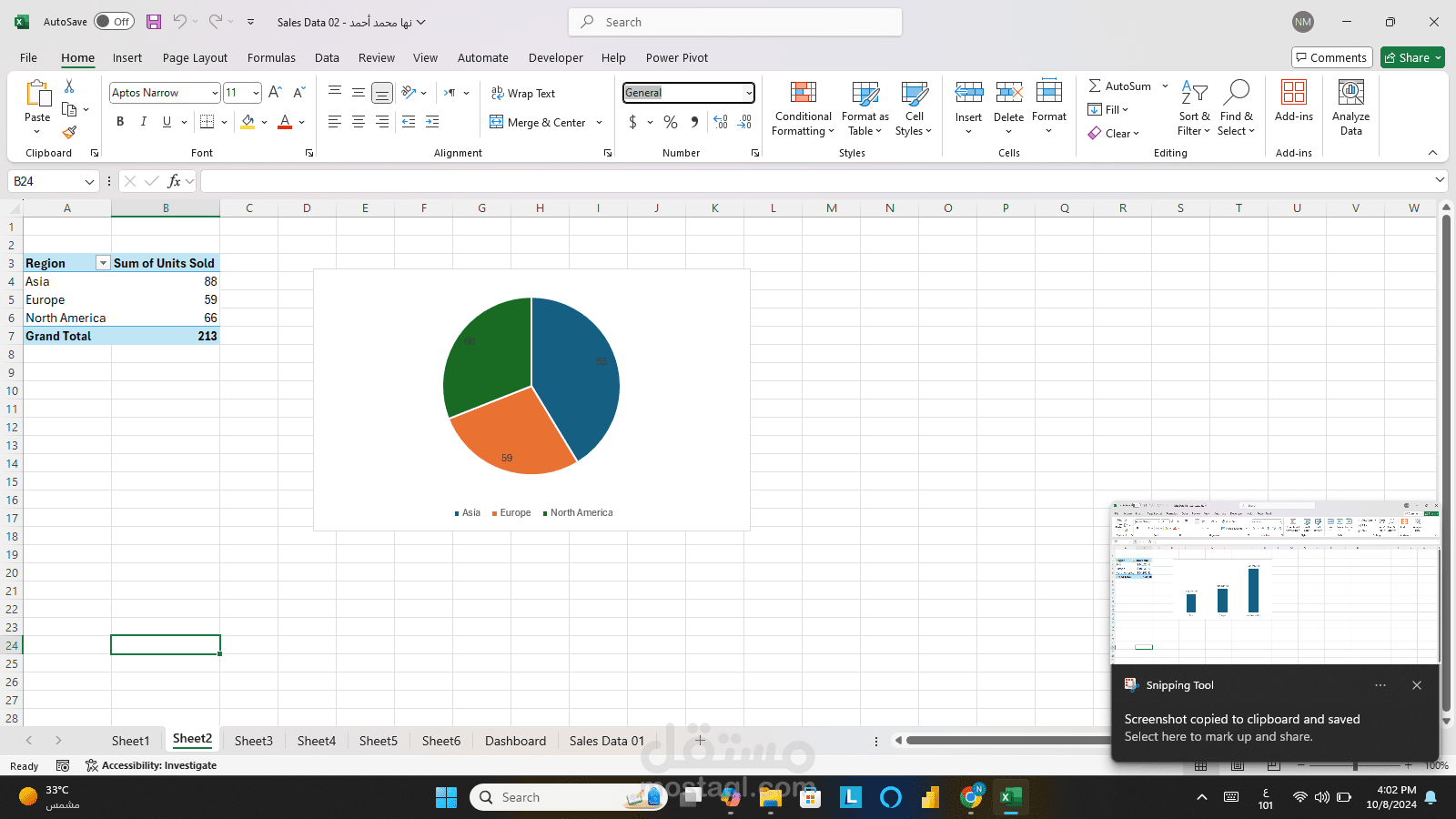The width and height of the screenshot is (1456, 819).
Task: Click the Insert Function fx icon
Action: [x=174, y=181]
